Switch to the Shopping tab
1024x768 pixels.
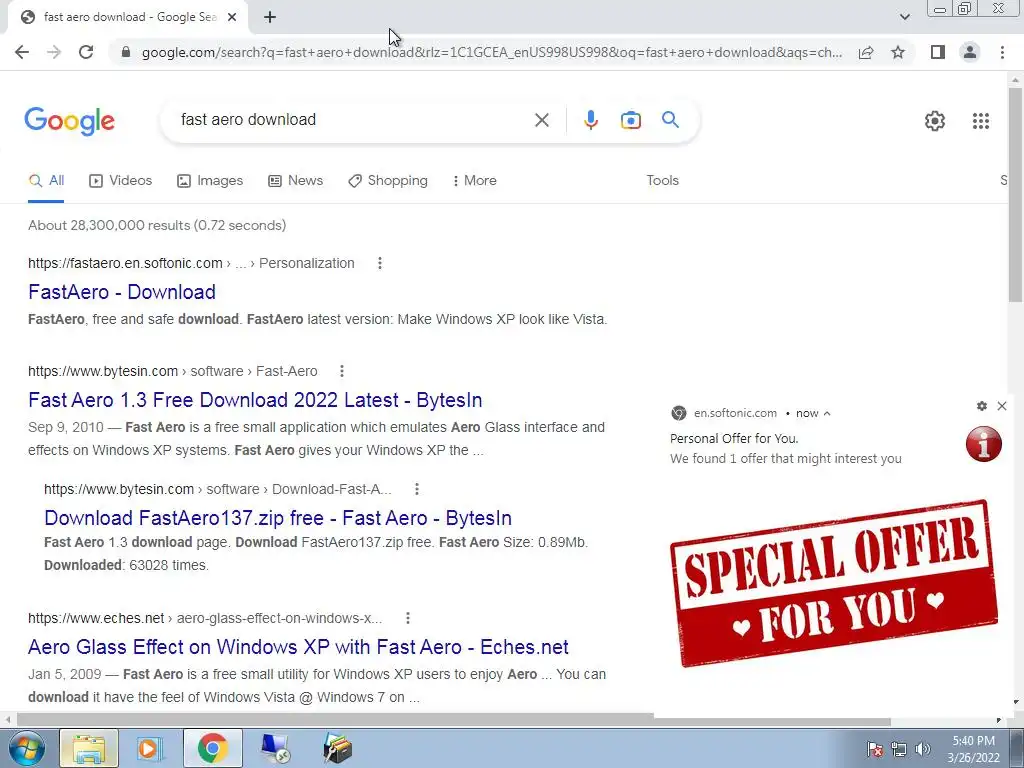[x=388, y=181]
